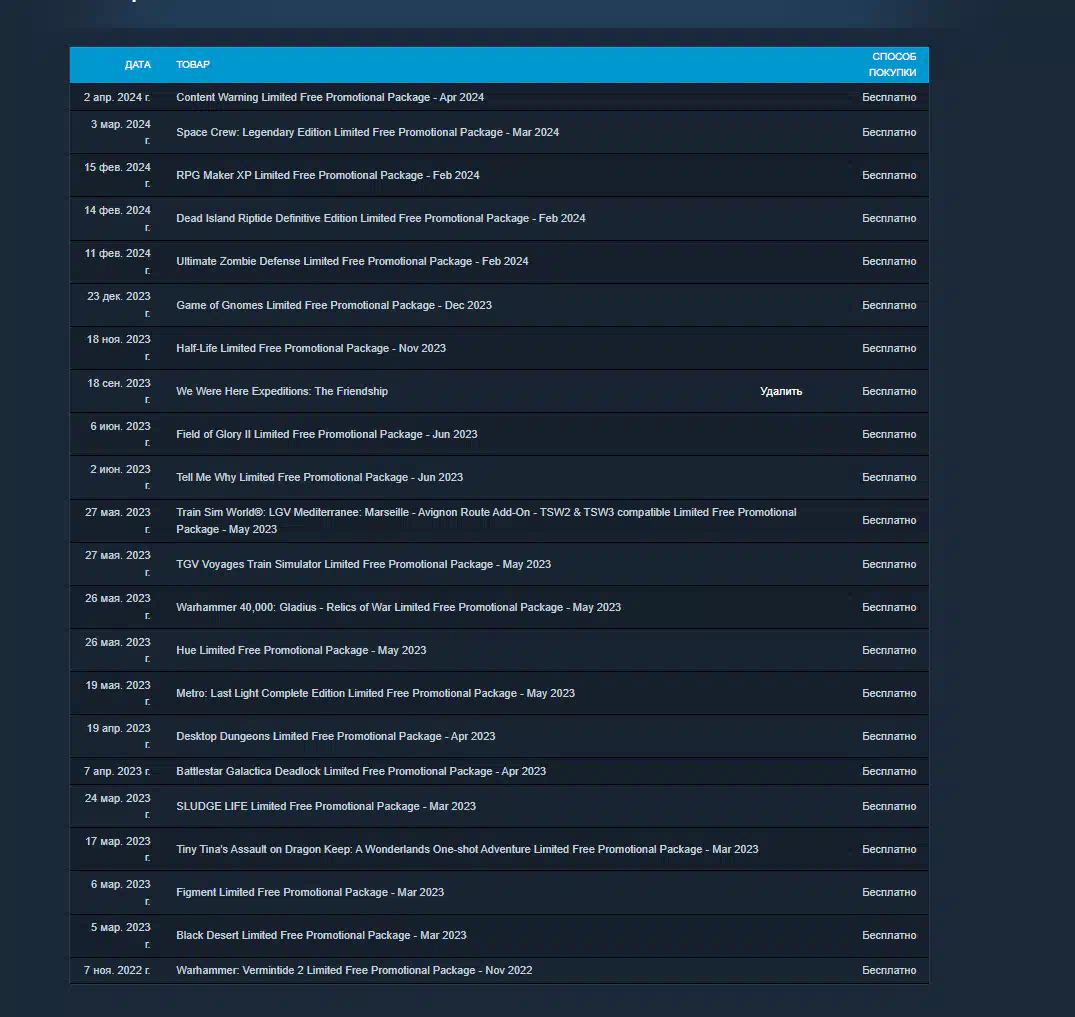The height and width of the screenshot is (1017, 1075).
Task: Select the ТОВАР column header
Action: click(193, 64)
